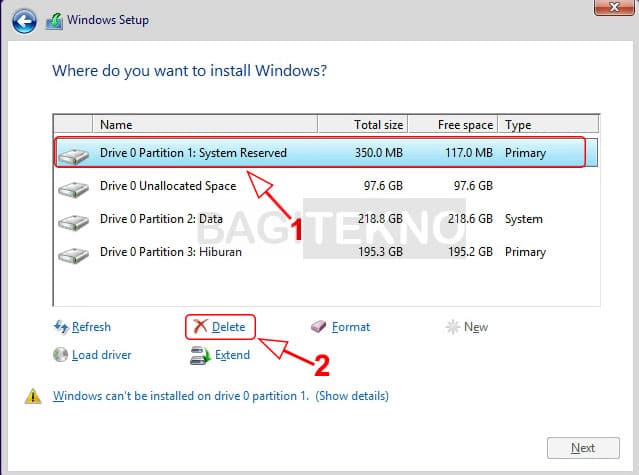This screenshot has height=475, width=639.
Task: Click the 97.6 GB free space cell
Action: [x=473, y=186]
